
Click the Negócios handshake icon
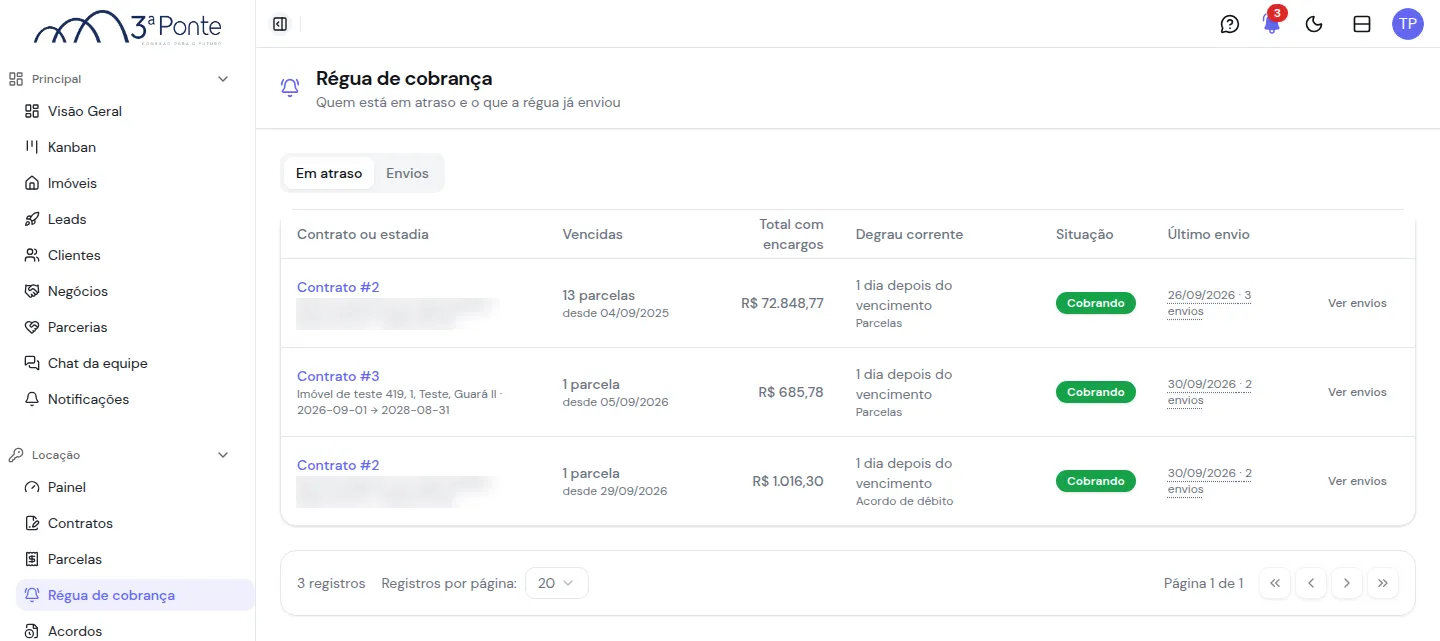click(32, 291)
